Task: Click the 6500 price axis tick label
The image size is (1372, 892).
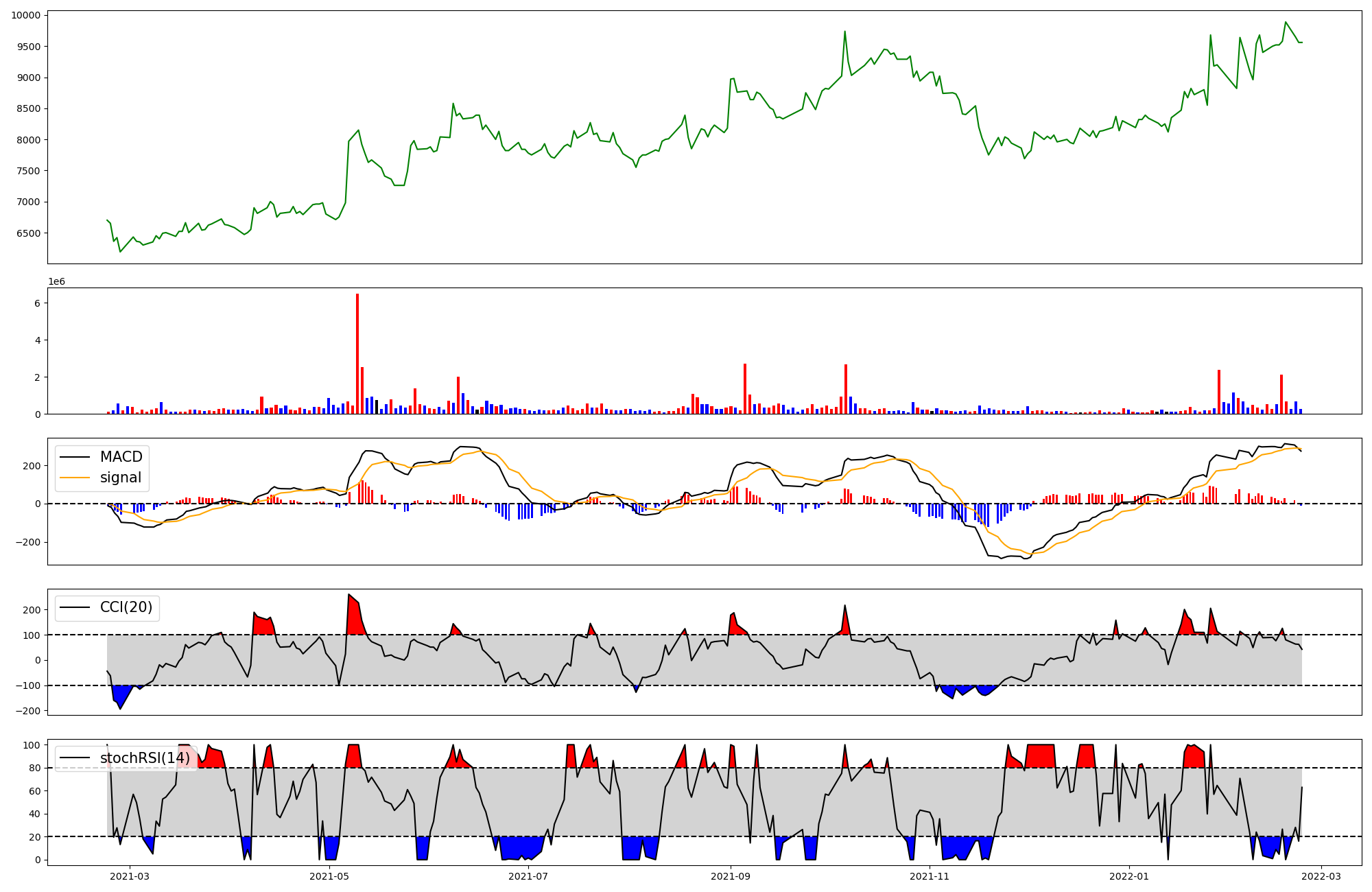Action: [x=28, y=233]
